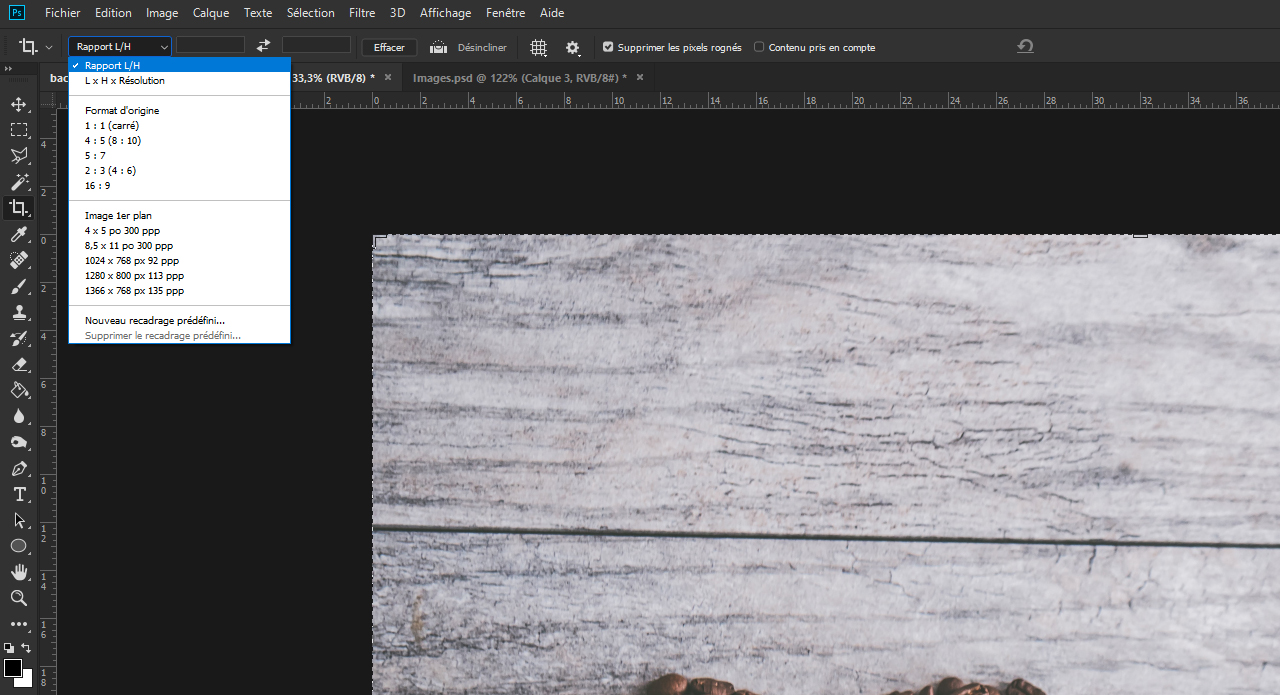1280x695 pixels.
Task: Select the Zoom tool
Action: point(18,598)
